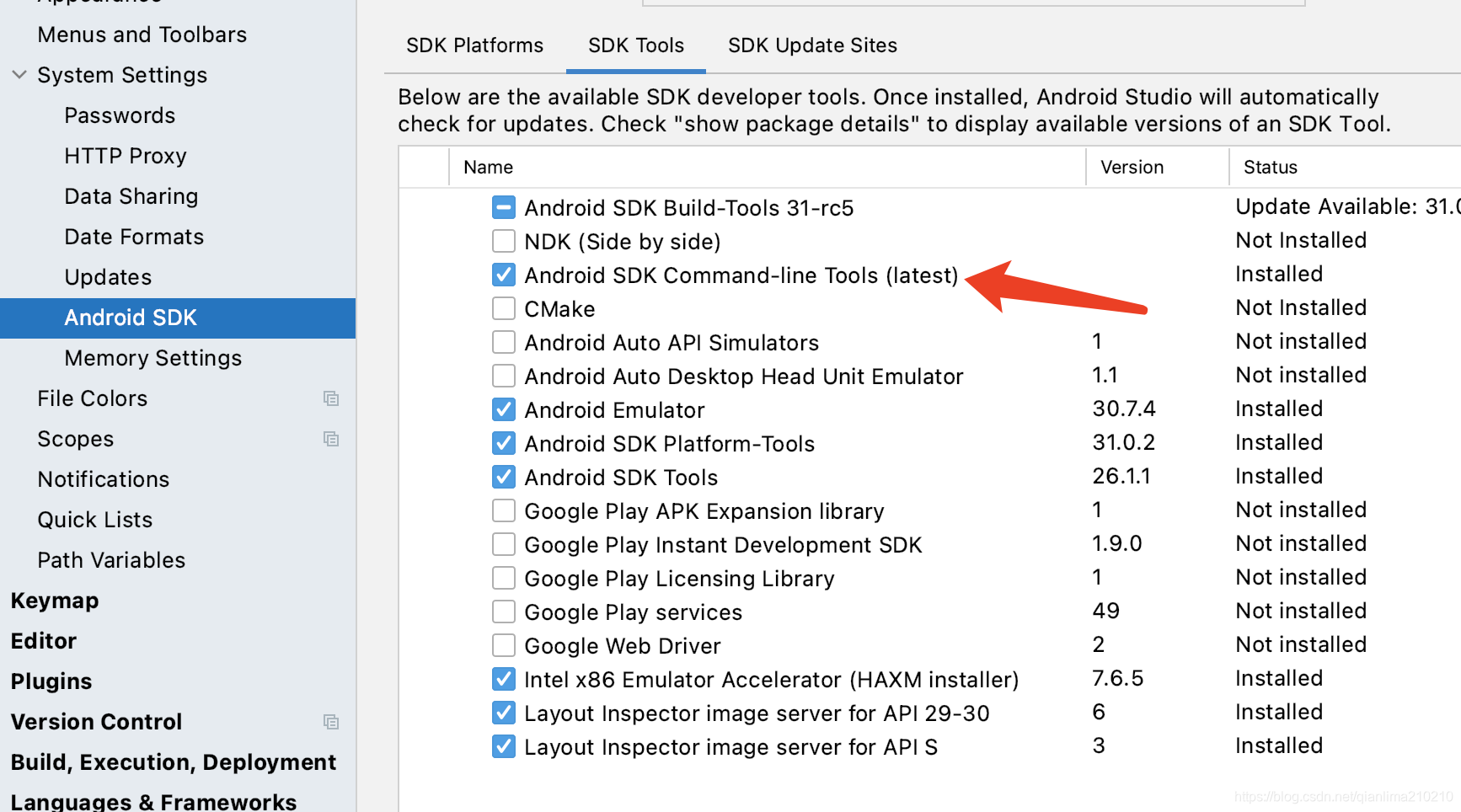Click version 7.6.5 of HAXM installer
The image size is (1461, 812).
tap(1118, 678)
